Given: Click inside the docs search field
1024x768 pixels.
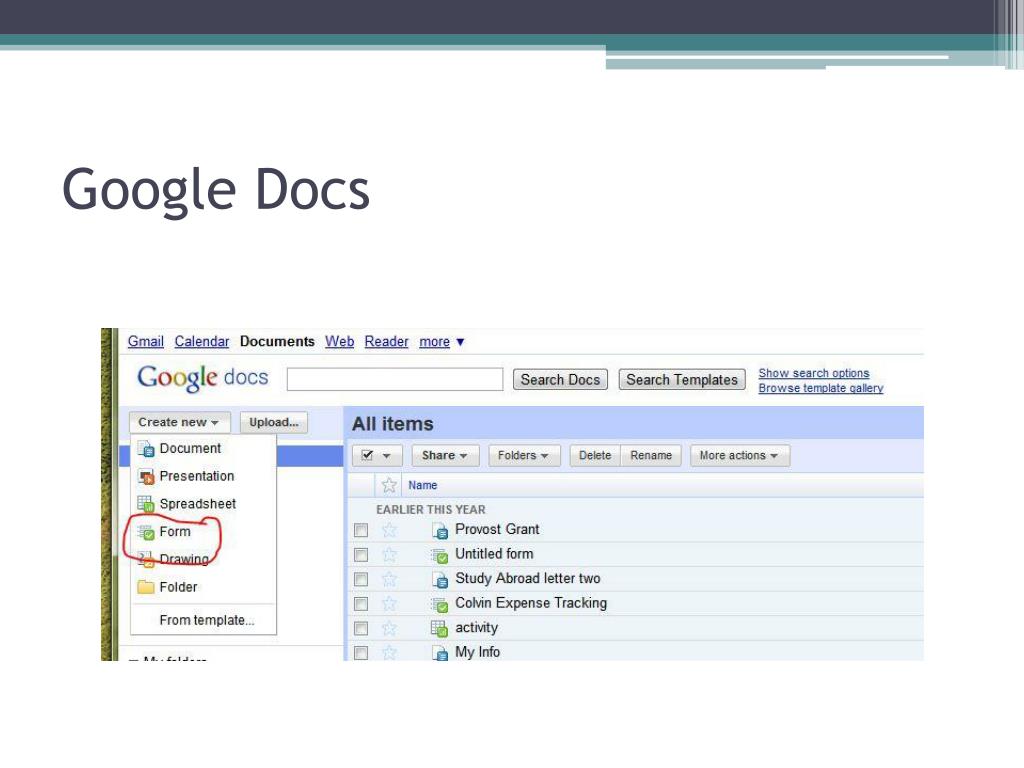Looking at the screenshot, I should pos(395,379).
